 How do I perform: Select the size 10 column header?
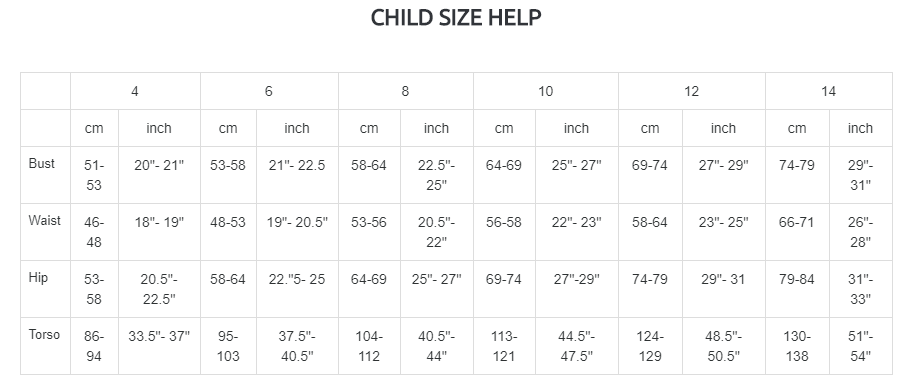coord(545,91)
